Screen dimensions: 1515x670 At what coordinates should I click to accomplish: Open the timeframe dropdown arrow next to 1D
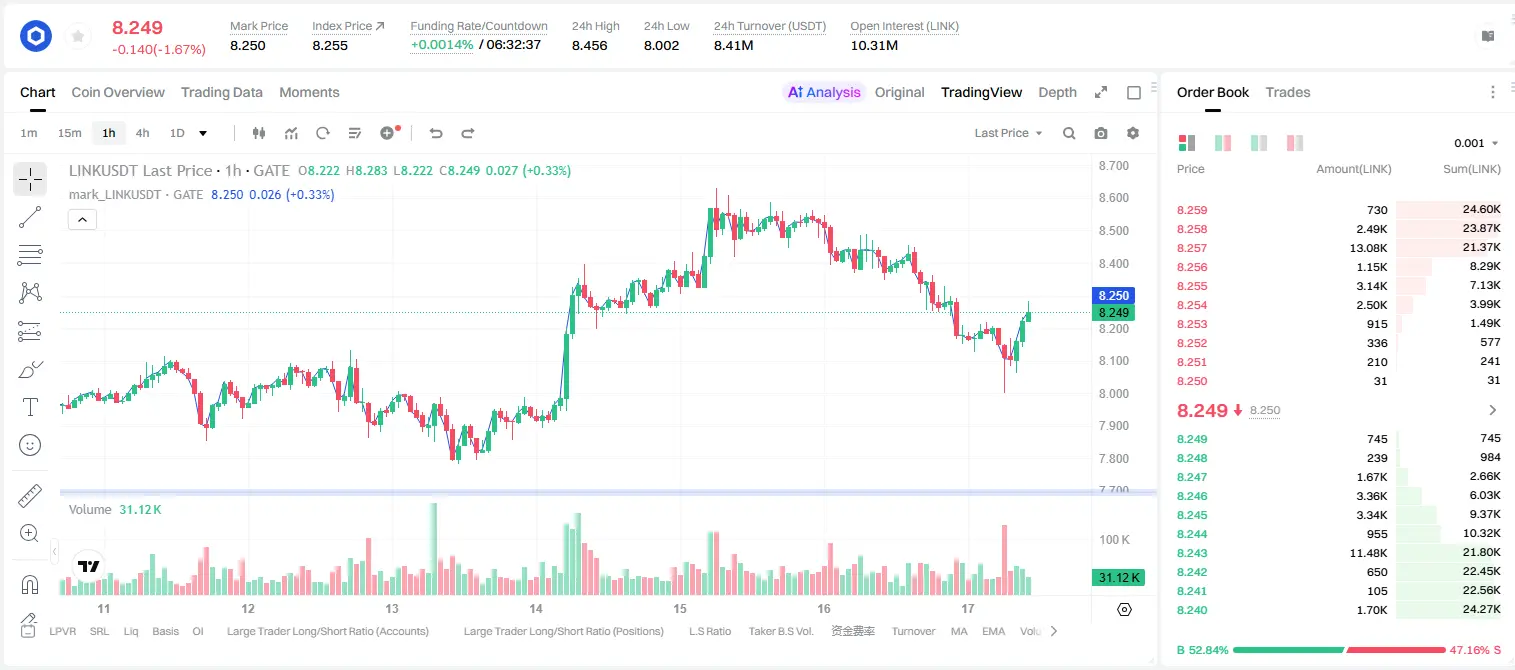pyautogui.click(x=203, y=133)
